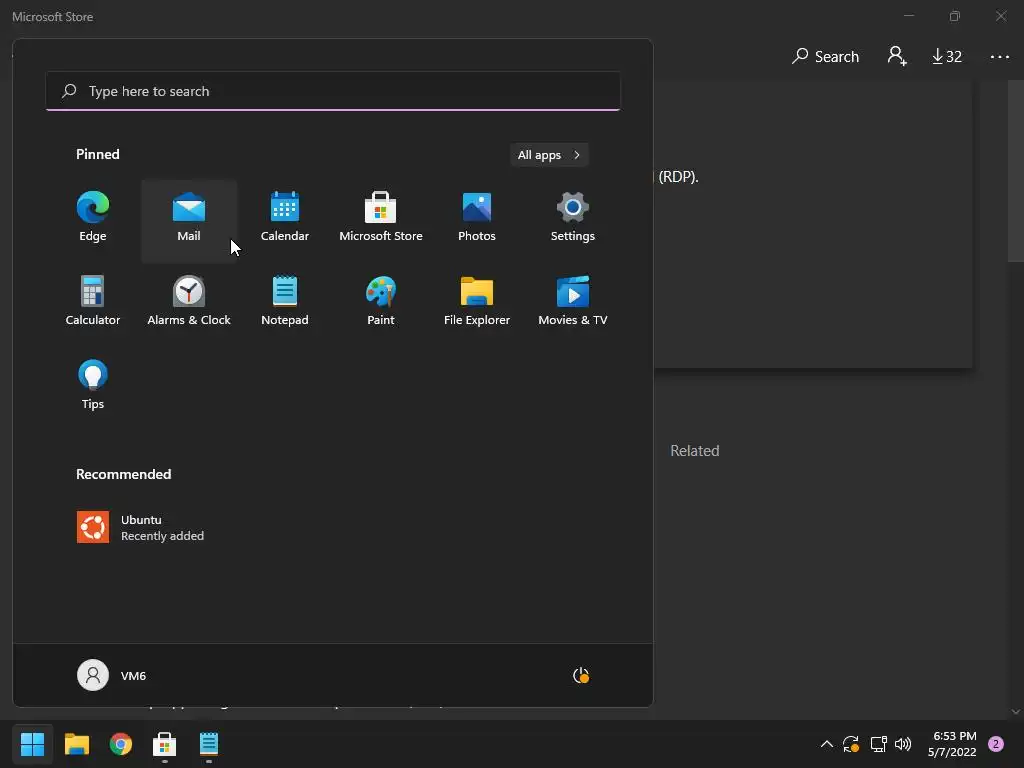The width and height of the screenshot is (1024, 768).
Task: Click the Start menu search box
Action: 333,91
